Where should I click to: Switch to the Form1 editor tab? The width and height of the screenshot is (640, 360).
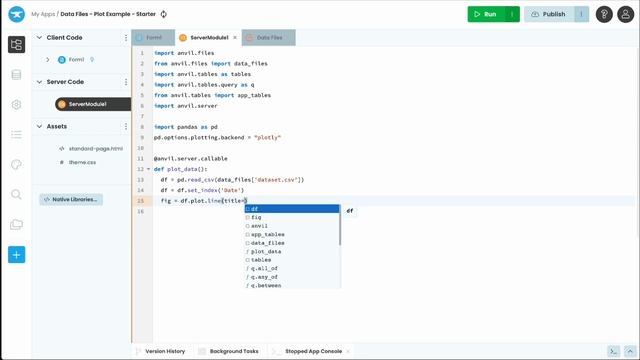click(x=153, y=38)
